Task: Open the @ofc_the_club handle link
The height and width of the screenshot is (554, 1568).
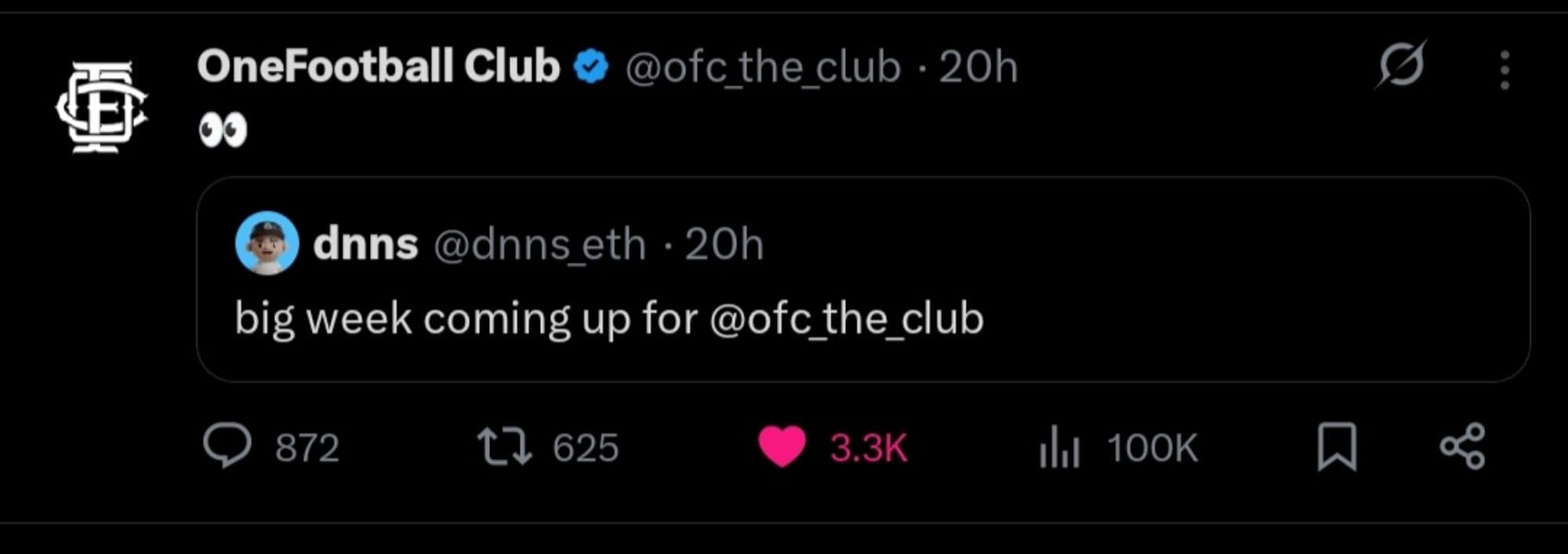Action: click(763, 67)
